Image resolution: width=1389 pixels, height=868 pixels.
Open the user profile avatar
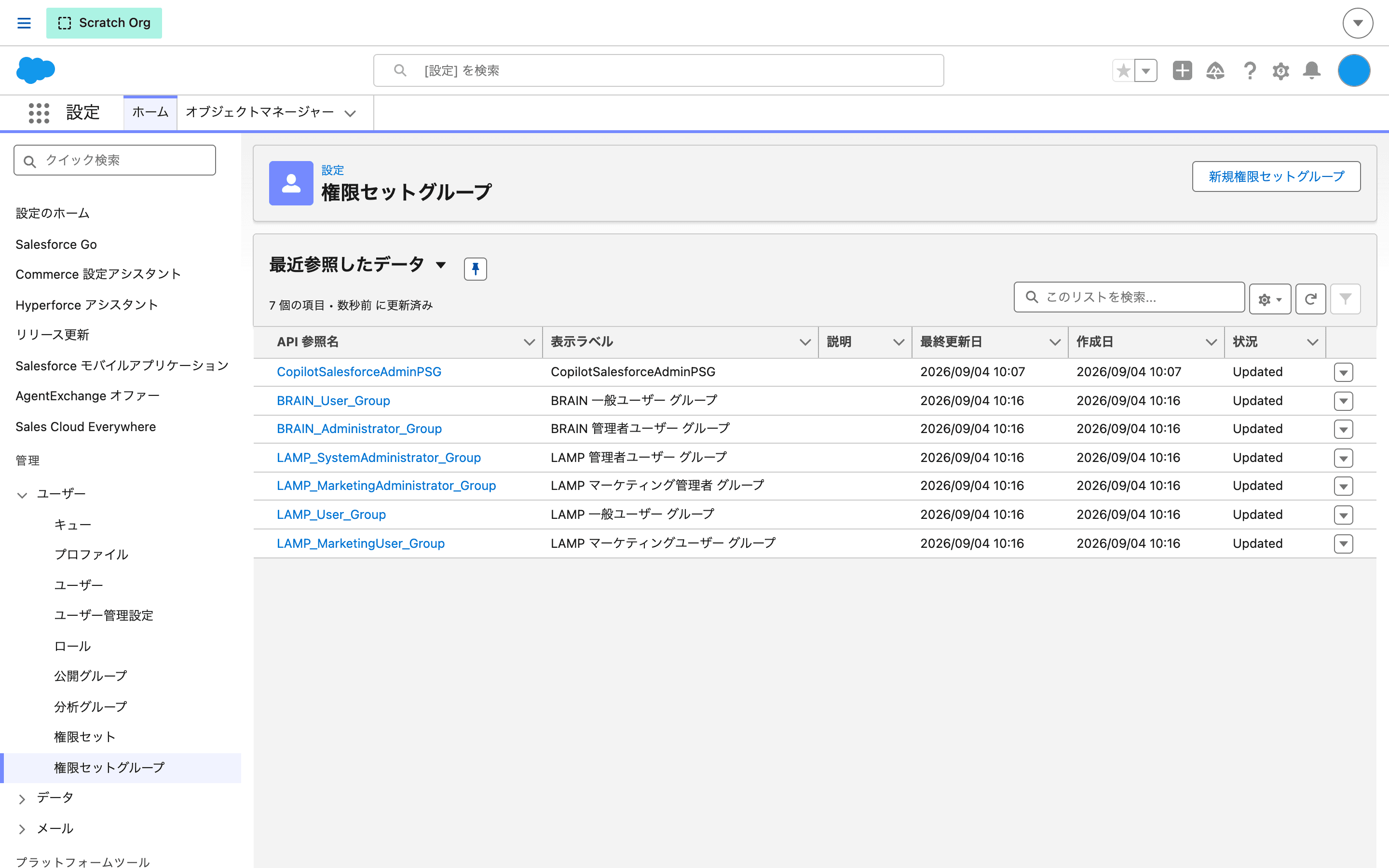(x=1353, y=70)
